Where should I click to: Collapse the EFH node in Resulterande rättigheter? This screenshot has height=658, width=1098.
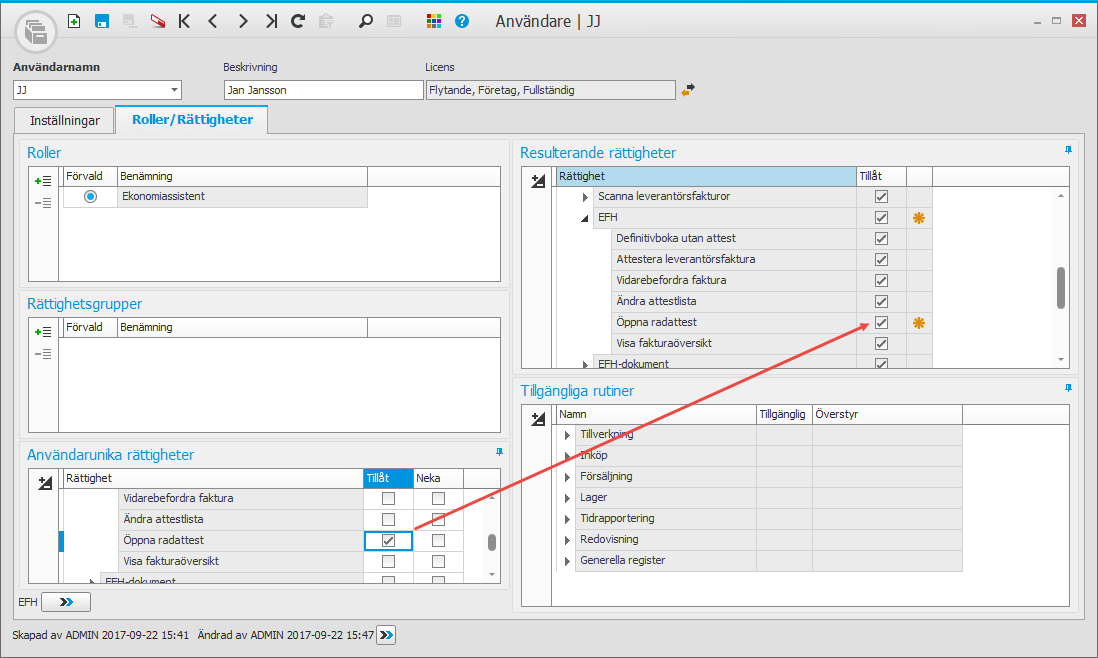(x=585, y=218)
